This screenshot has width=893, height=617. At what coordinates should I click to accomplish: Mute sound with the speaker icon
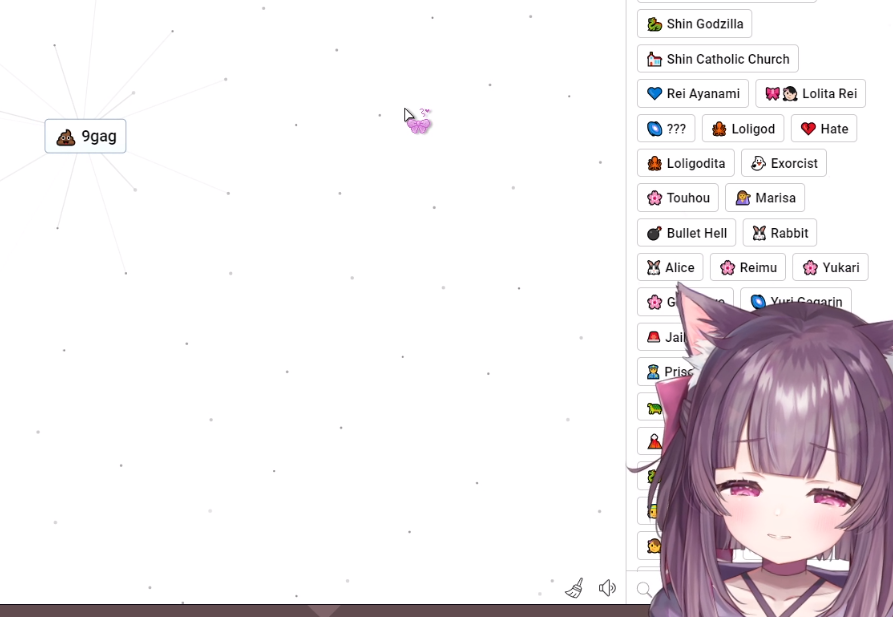(607, 587)
